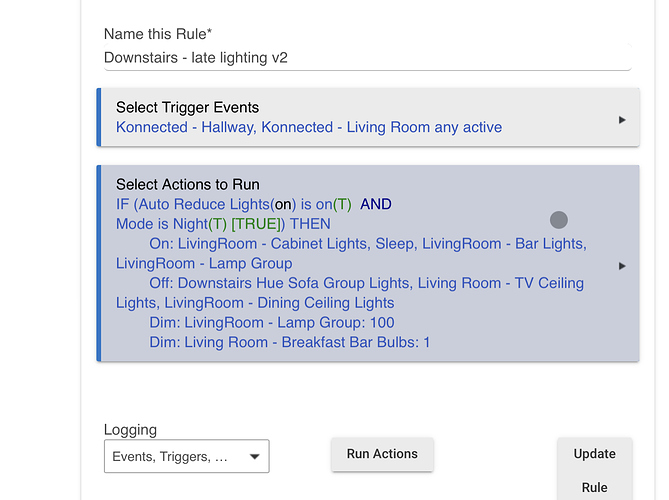This screenshot has width=669, height=500.
Task: Select the Events, Triggers logging option box
Action: (186, 456)
